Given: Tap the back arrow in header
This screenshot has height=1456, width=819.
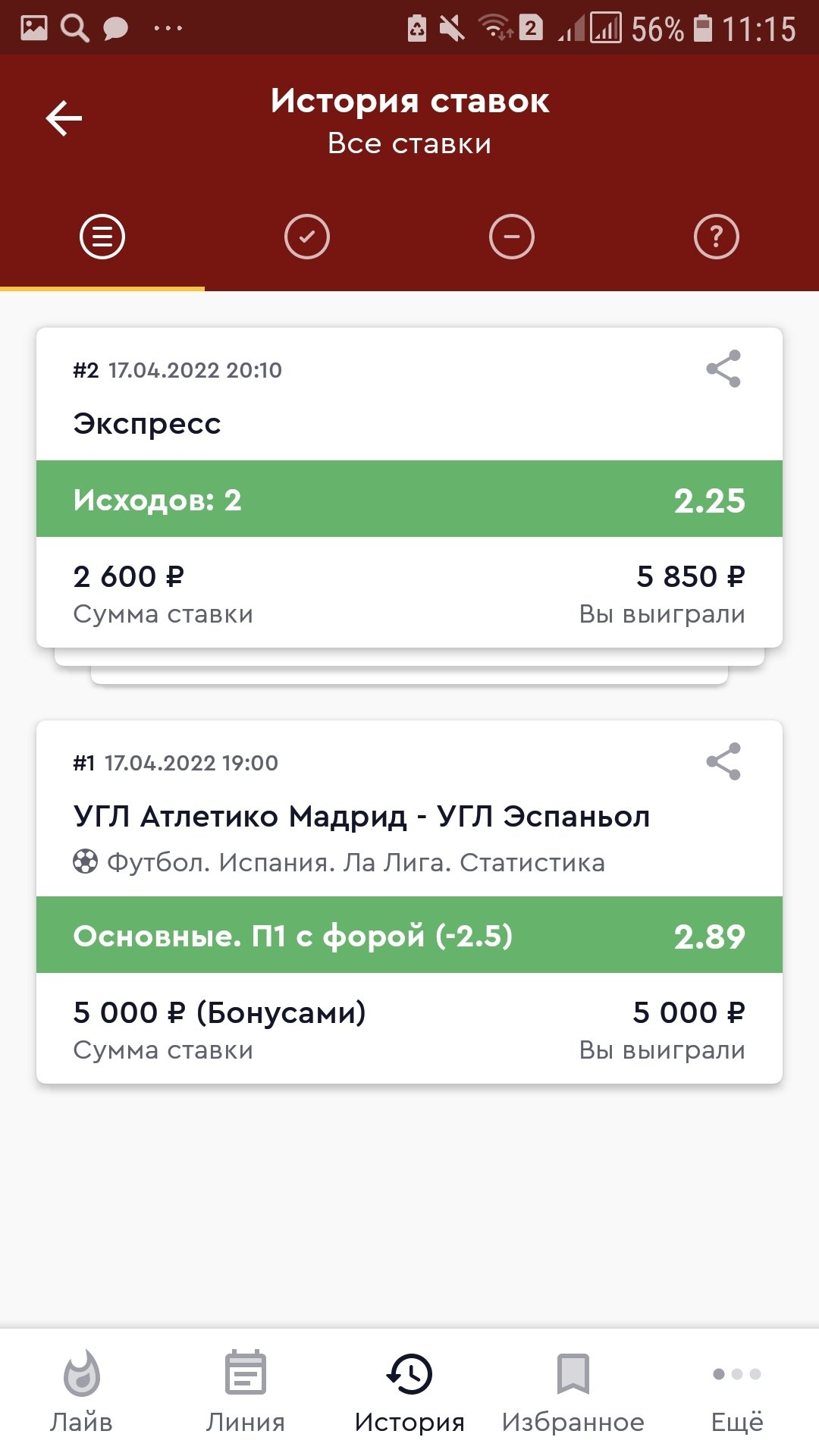Looking at the screenshot, I should [64, 119].
